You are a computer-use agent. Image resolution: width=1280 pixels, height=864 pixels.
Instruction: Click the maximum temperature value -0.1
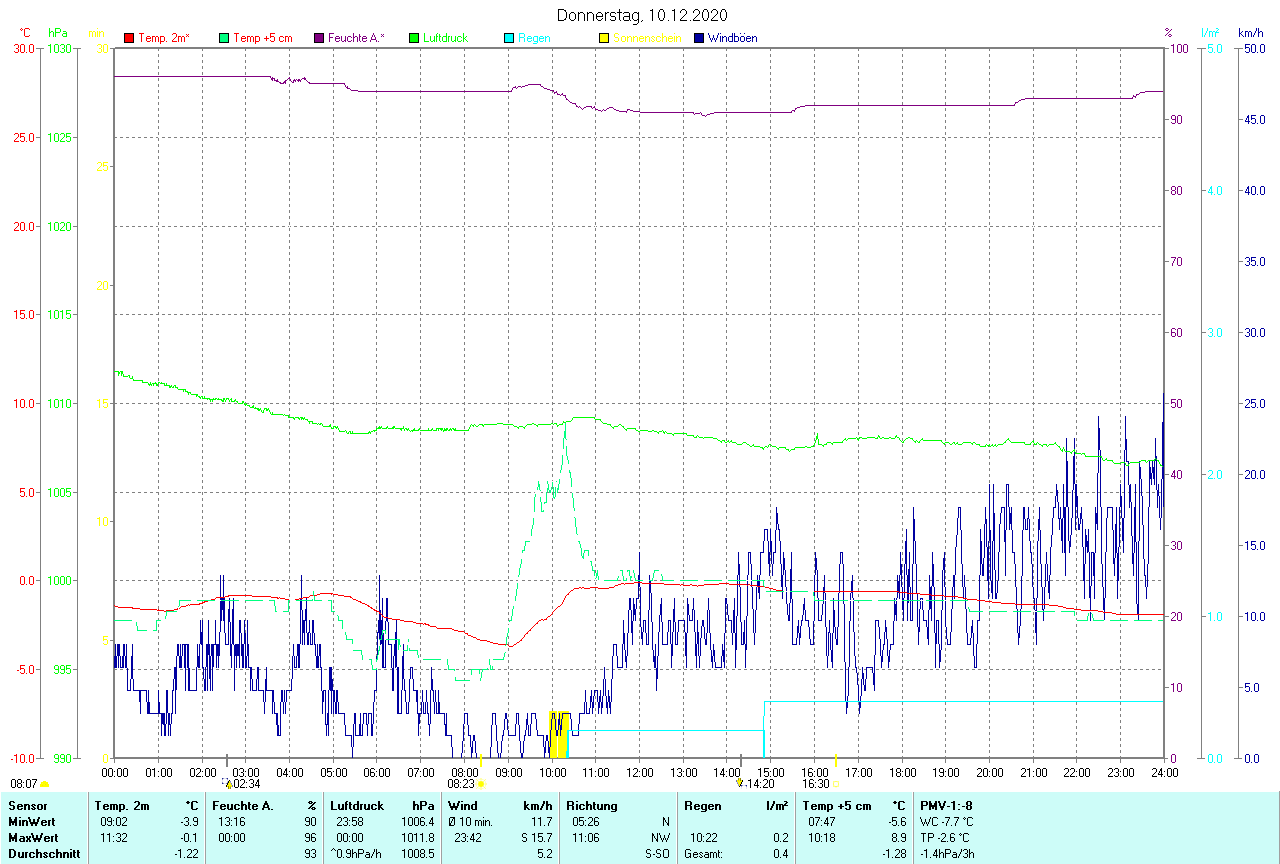(189, 838)
